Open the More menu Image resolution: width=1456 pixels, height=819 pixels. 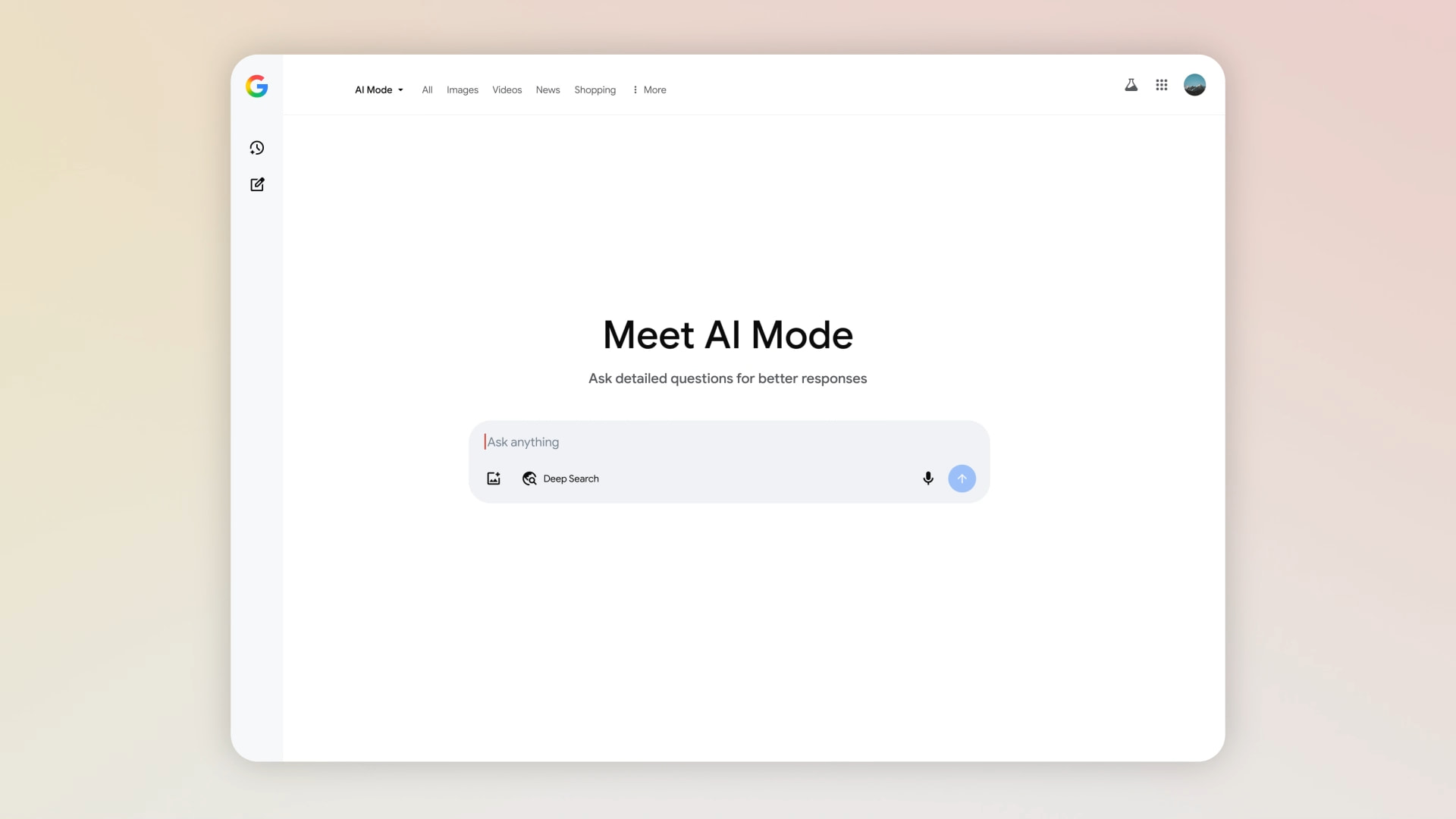point(650,89)
